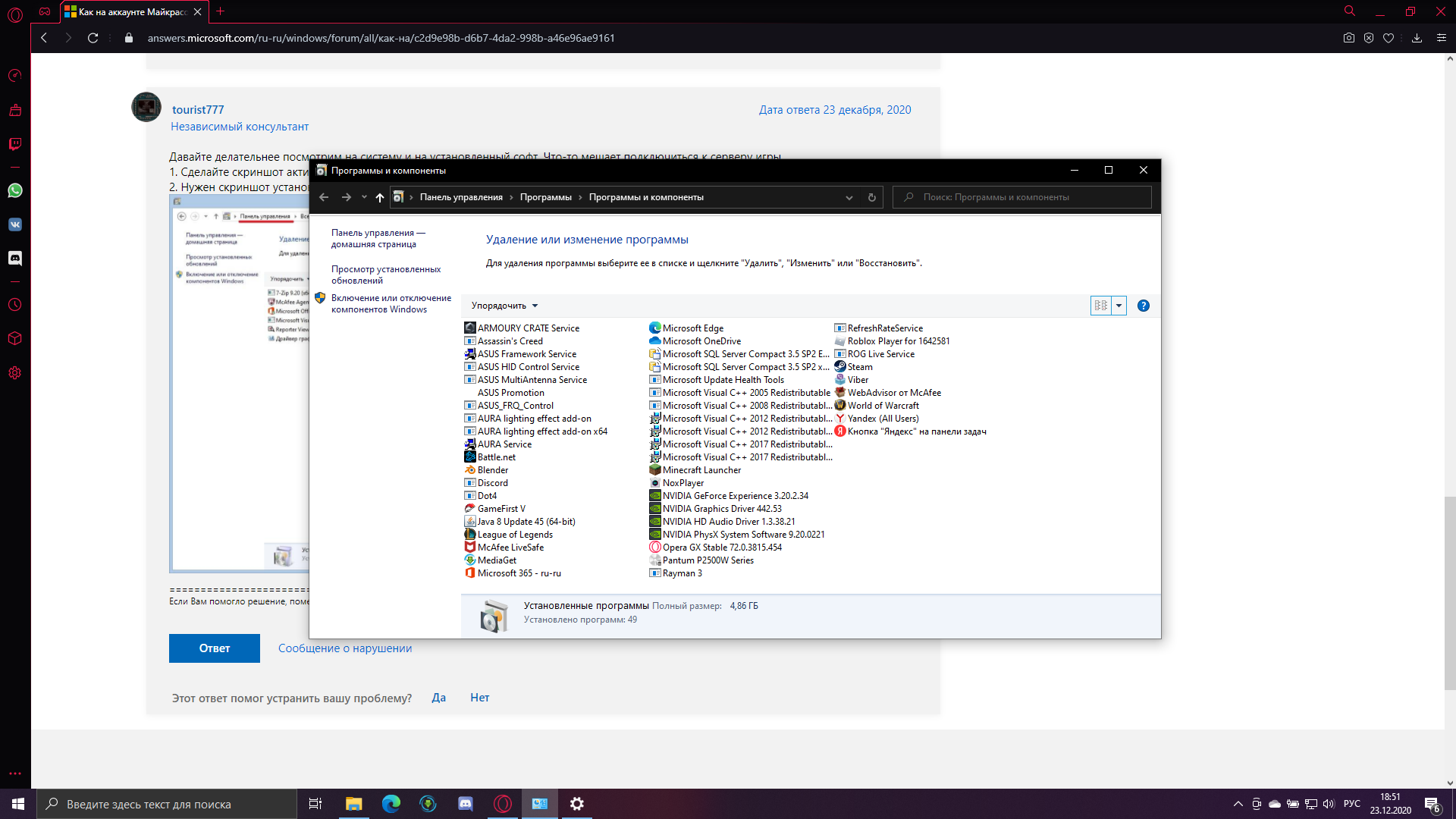This screenshot has width=1456, height=819.
Task: Open Включение или отключение компонентов Windows
Action: coord(391,303)
